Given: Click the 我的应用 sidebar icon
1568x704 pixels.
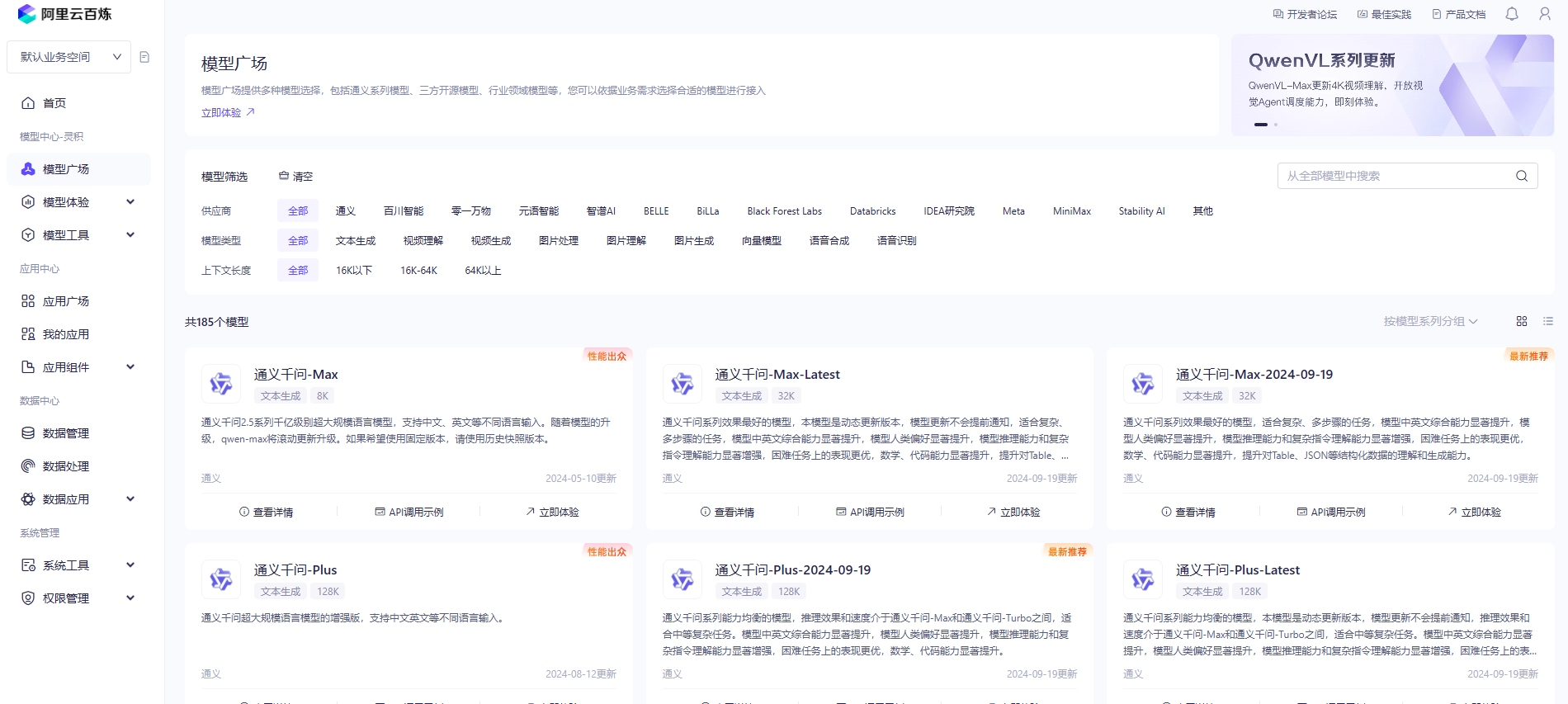Looking at the screenshot, I should tap(28, 334).
